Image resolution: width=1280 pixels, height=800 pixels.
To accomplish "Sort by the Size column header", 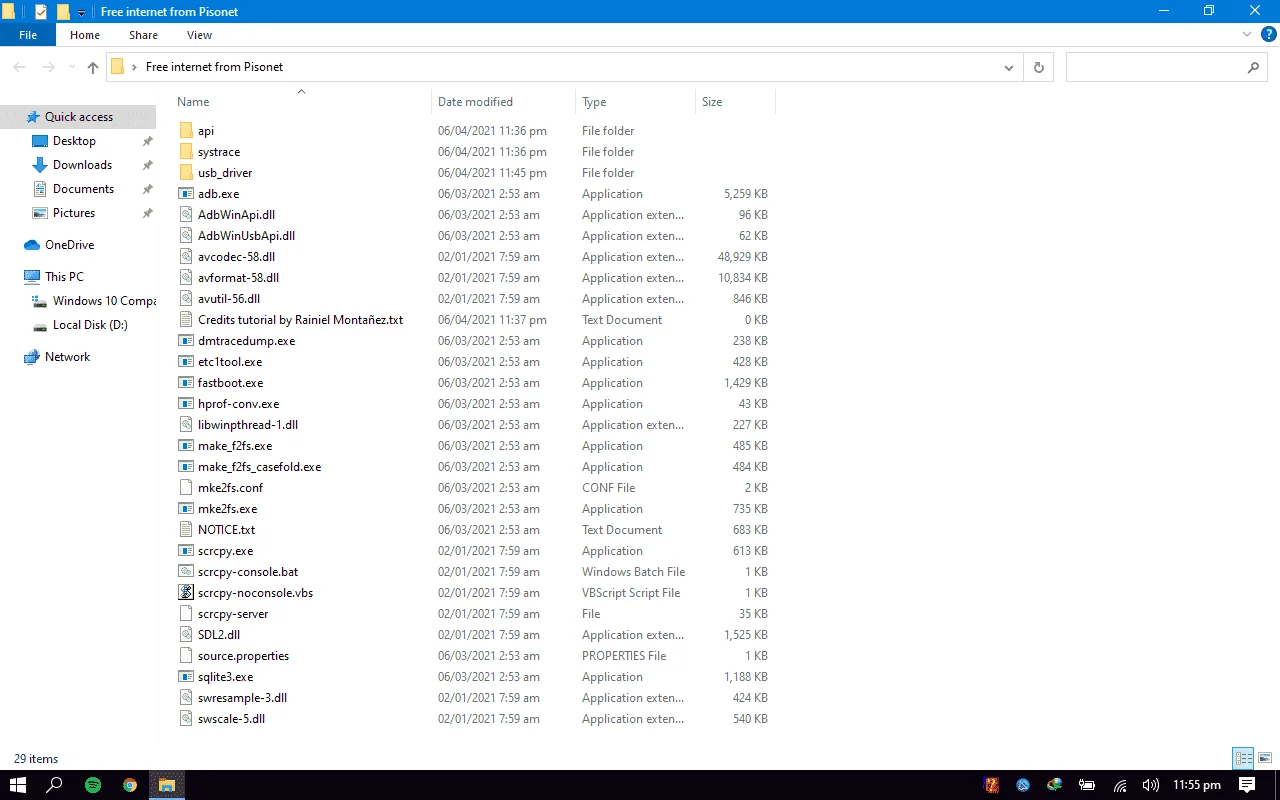I will pyautogui.click(x=736, y=102).
